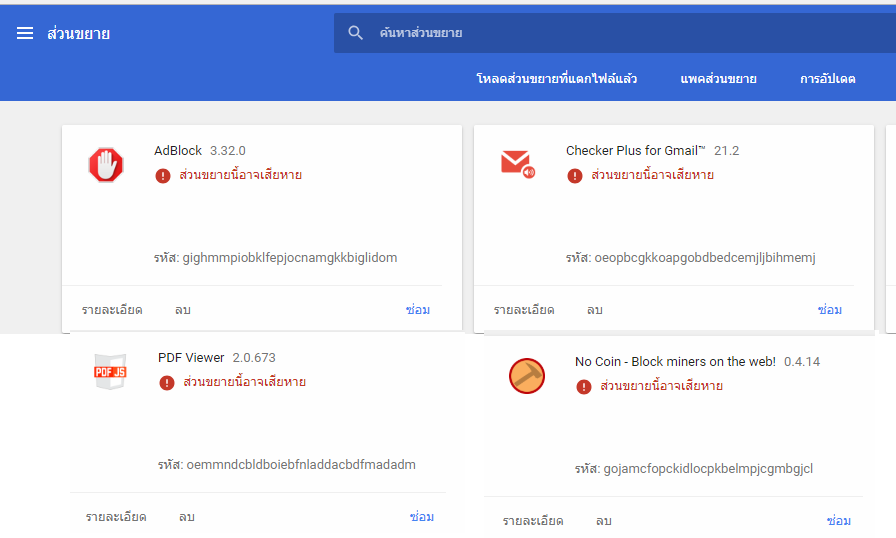The width and height of the screenshot is (896, 538).
Task: Click the AdBlock ID gighmmpiobklfepjocnamgkkbiglidom
Action: click(290, 258)
